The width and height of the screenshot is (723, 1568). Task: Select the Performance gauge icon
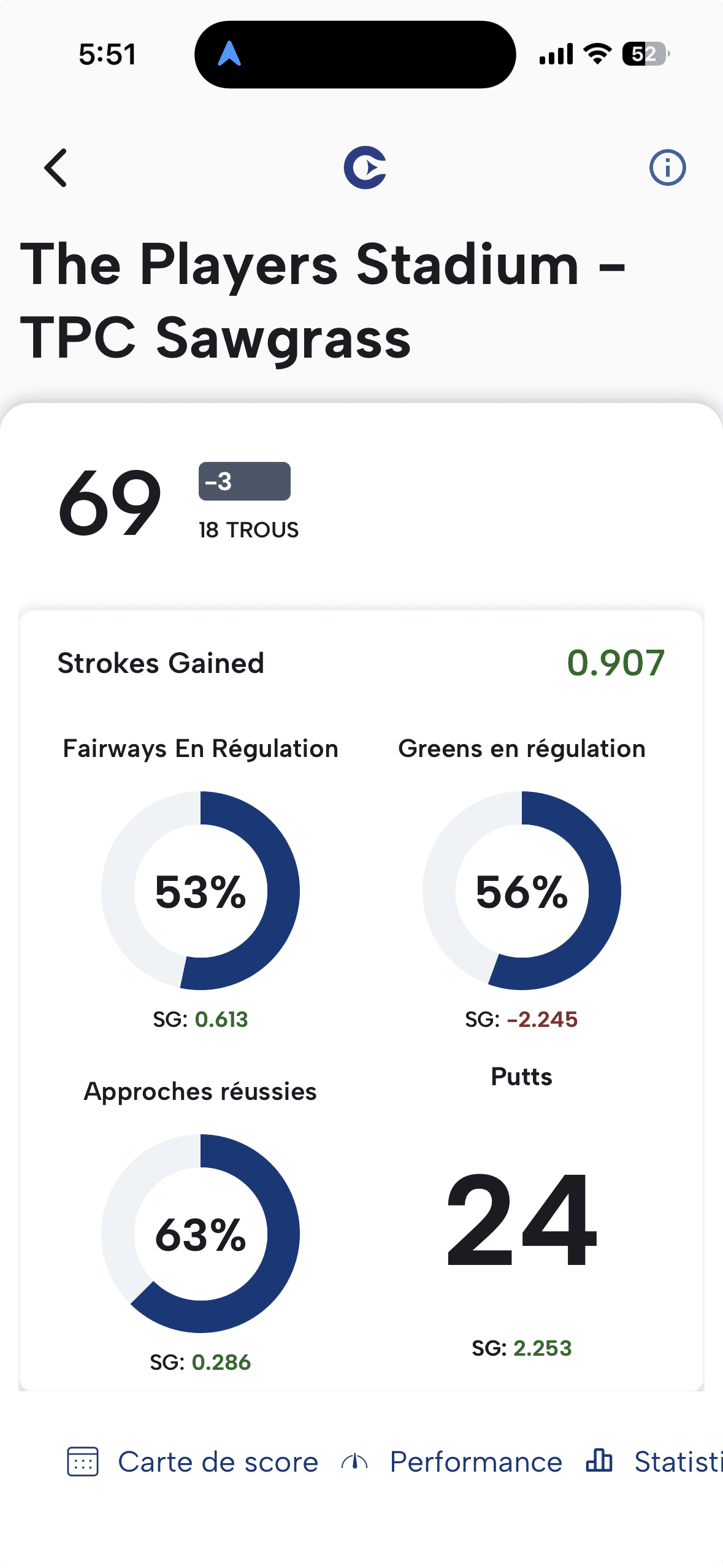tap(356, 1462)
